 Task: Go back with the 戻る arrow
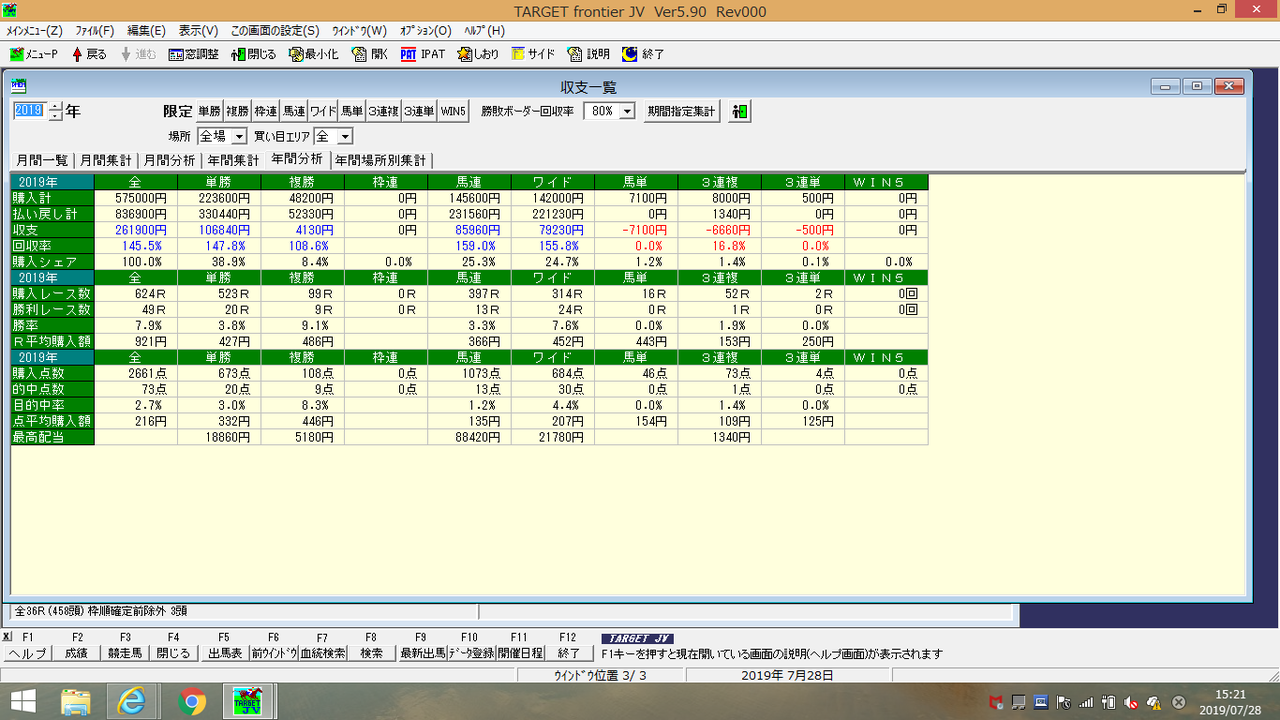[x=89, y=54]
